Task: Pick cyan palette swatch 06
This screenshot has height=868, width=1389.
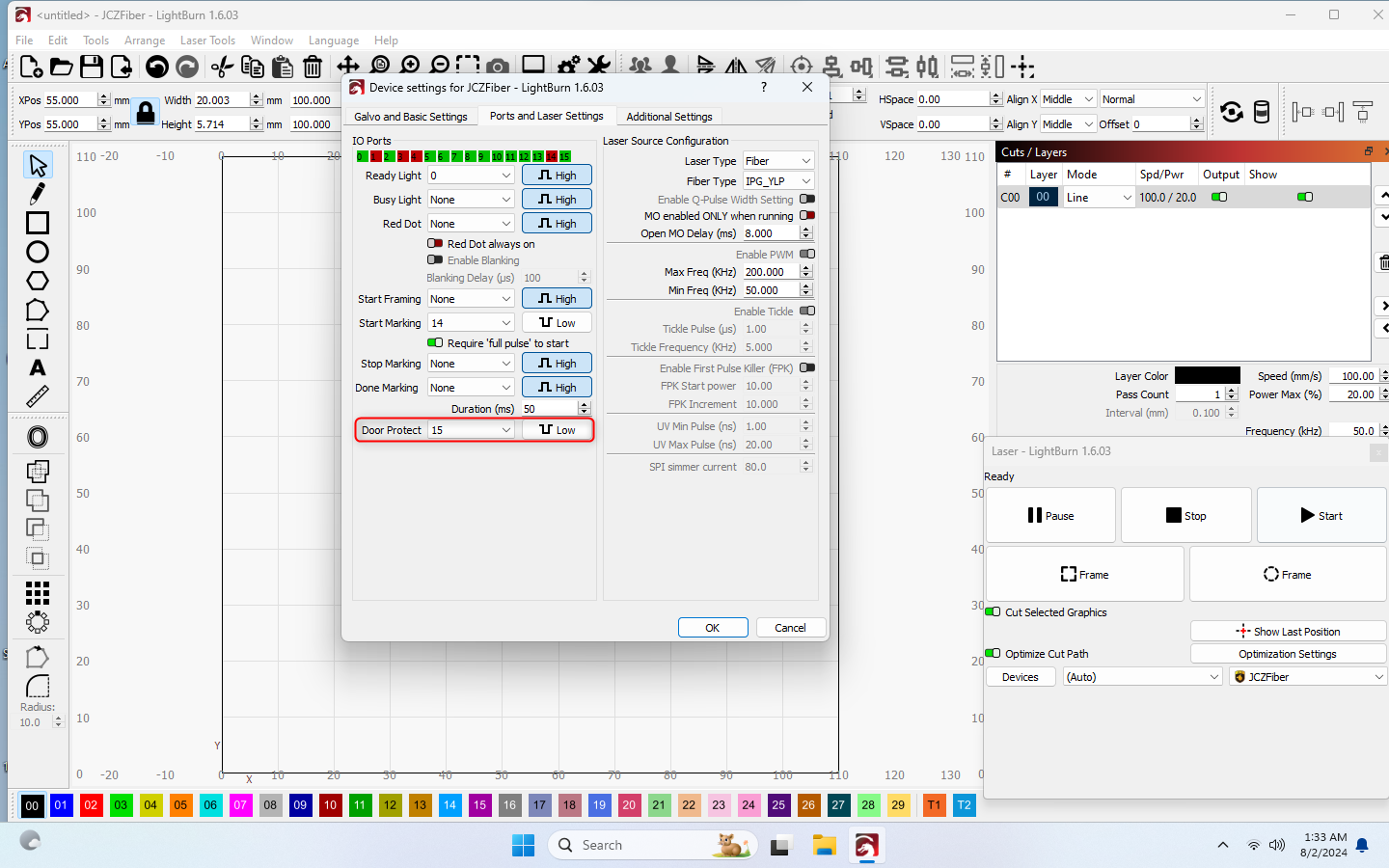Action: (x=210, y=805)
